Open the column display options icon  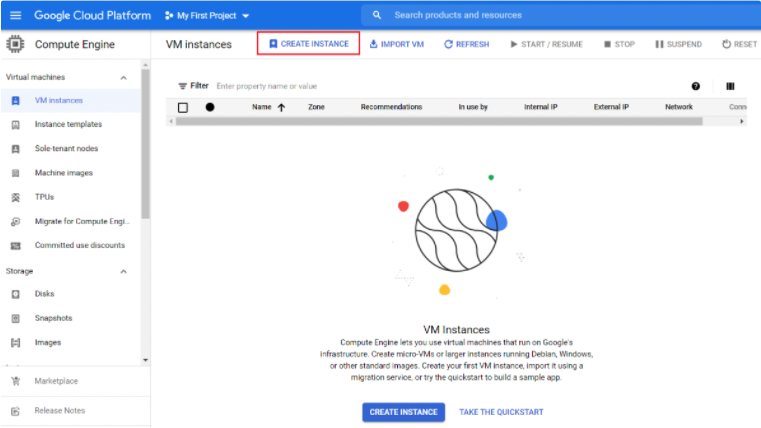(x=730, y=86)
